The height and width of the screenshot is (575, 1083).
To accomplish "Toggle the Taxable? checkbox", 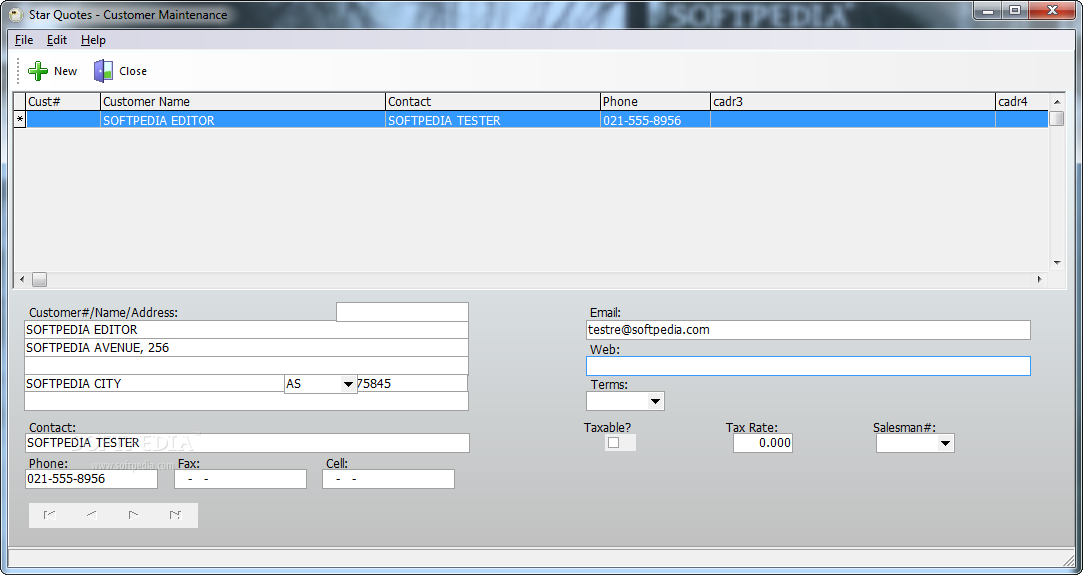I will click(613, 442).
